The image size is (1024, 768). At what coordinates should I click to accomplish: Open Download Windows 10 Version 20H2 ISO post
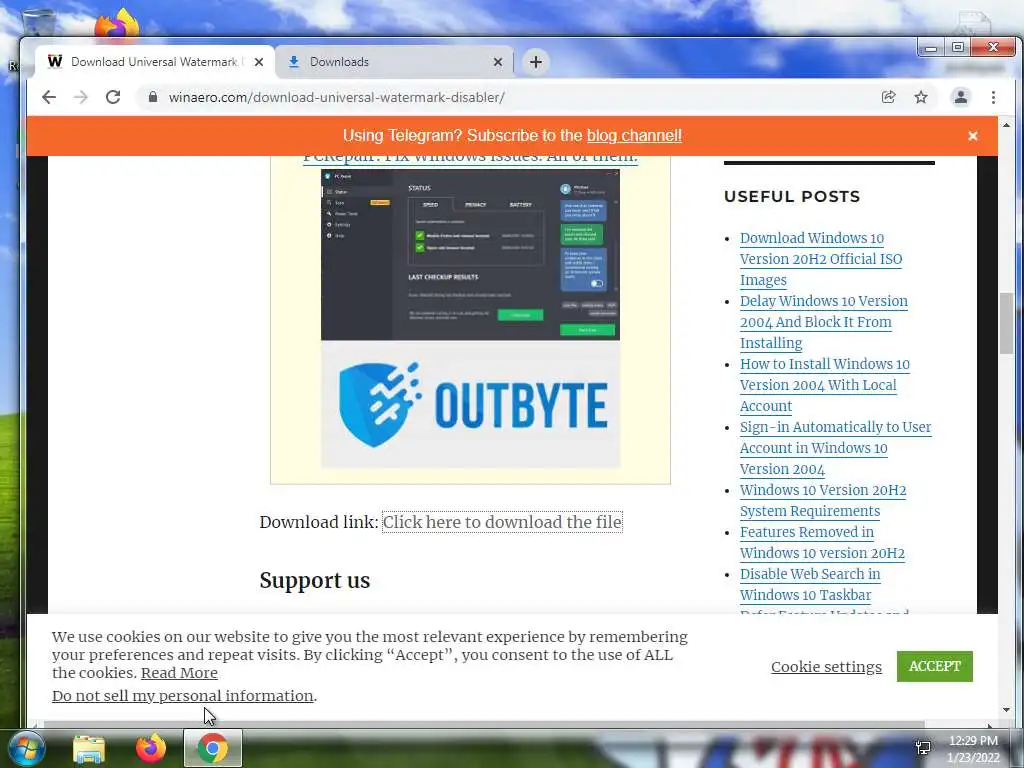tap(821, 259)
